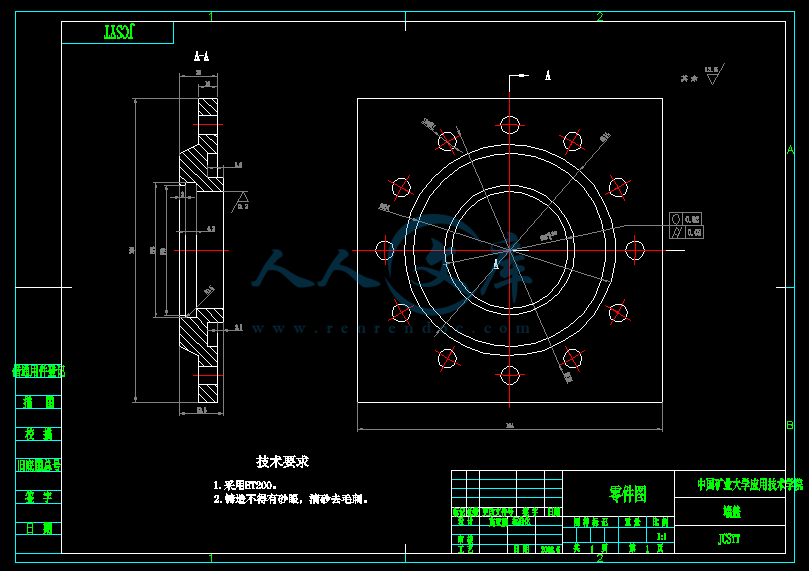The height and width of the screenshot is (571, 809).
Task: Select the 工艺 row label
Action: tap(465, 549)
